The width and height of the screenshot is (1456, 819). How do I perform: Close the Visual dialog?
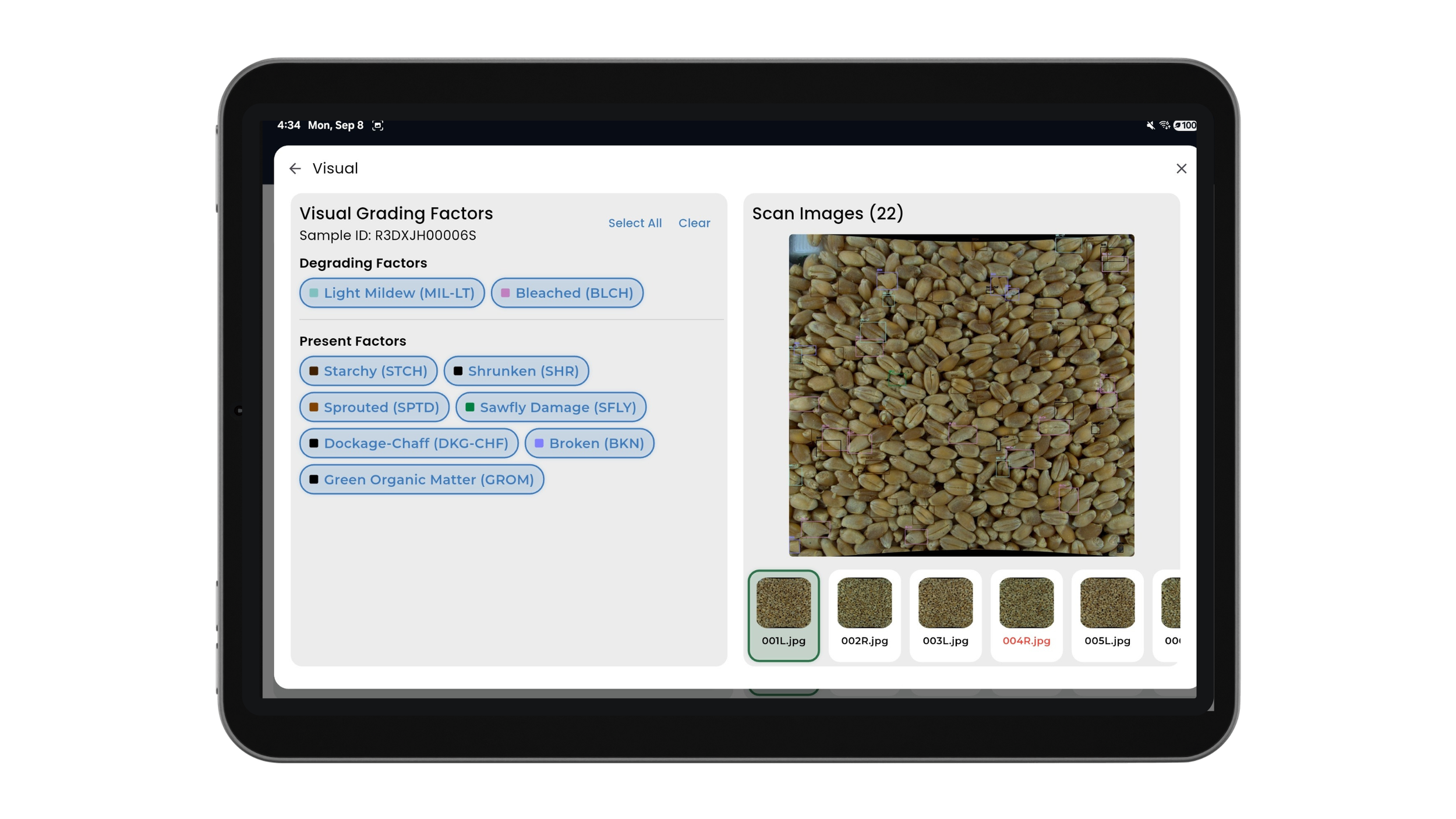tap(1181, 169)
